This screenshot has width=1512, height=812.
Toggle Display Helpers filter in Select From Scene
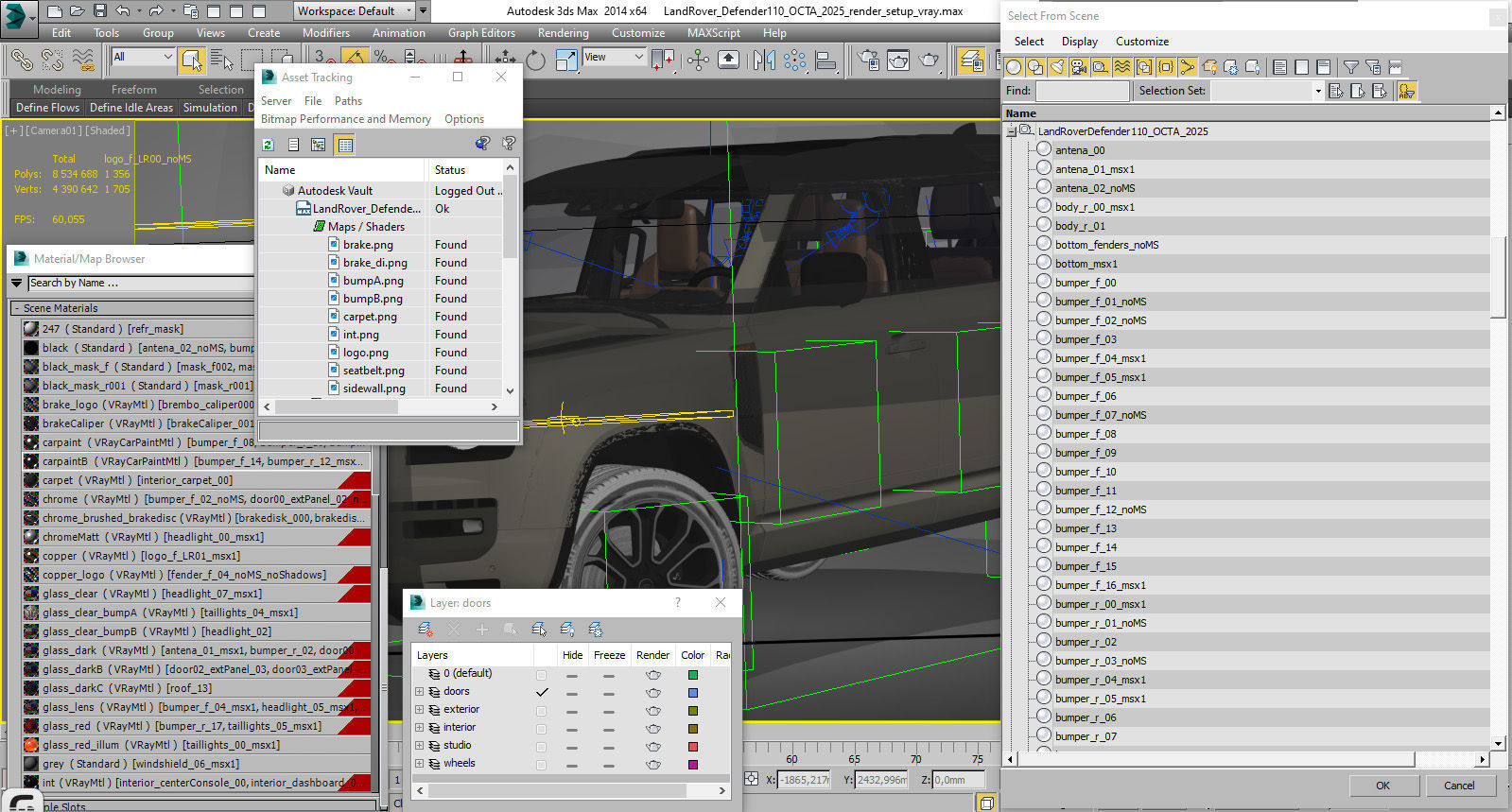click(x=1101, y=67)
